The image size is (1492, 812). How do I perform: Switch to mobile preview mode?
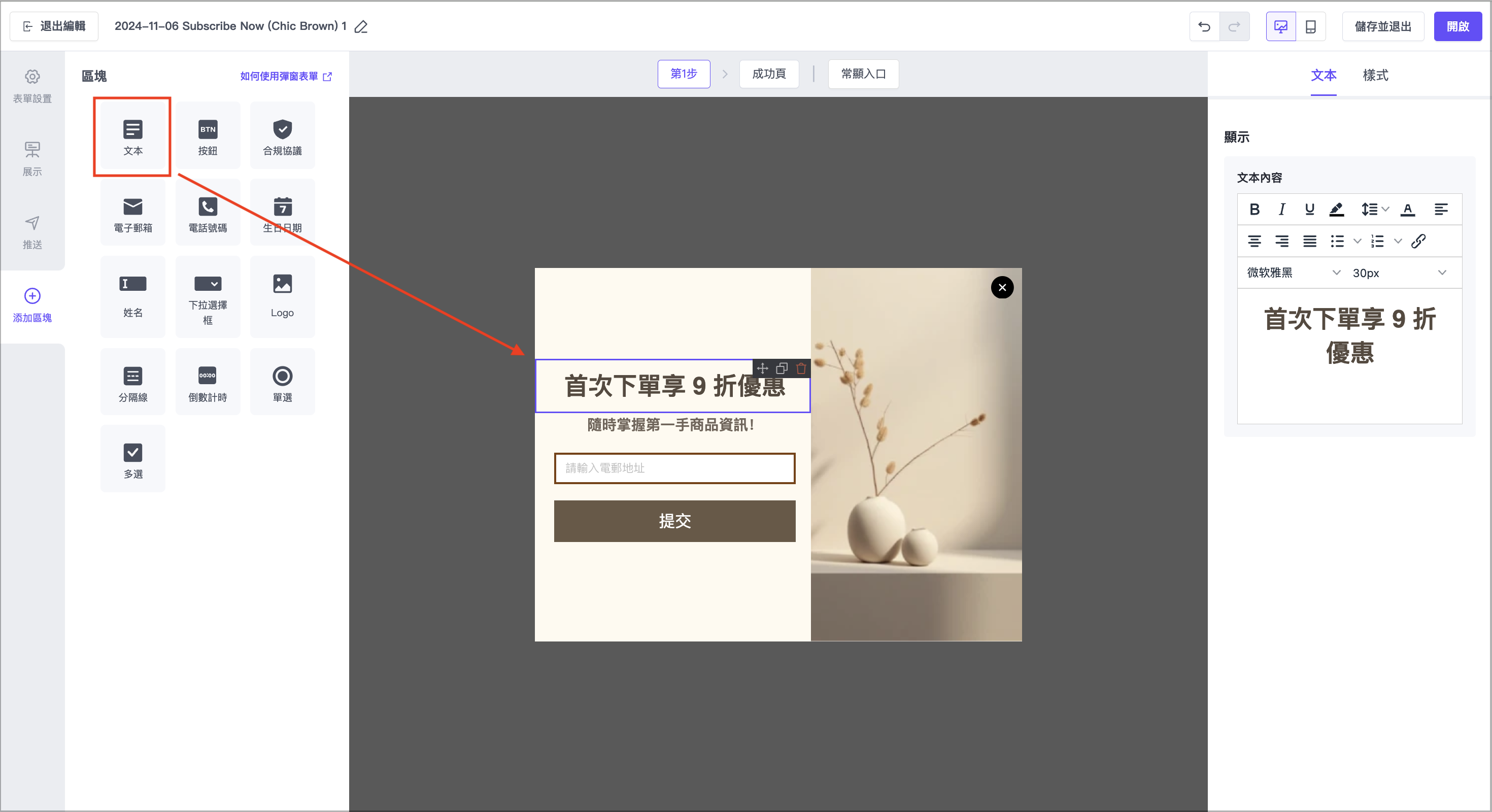(1310, 26)
